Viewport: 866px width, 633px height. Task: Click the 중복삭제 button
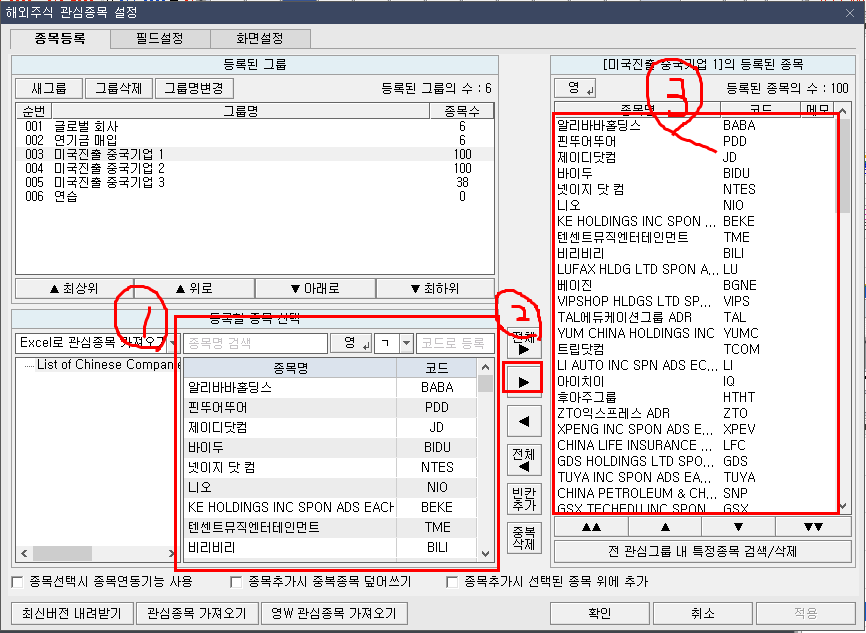pyautogui.click(x=524, y=538)
